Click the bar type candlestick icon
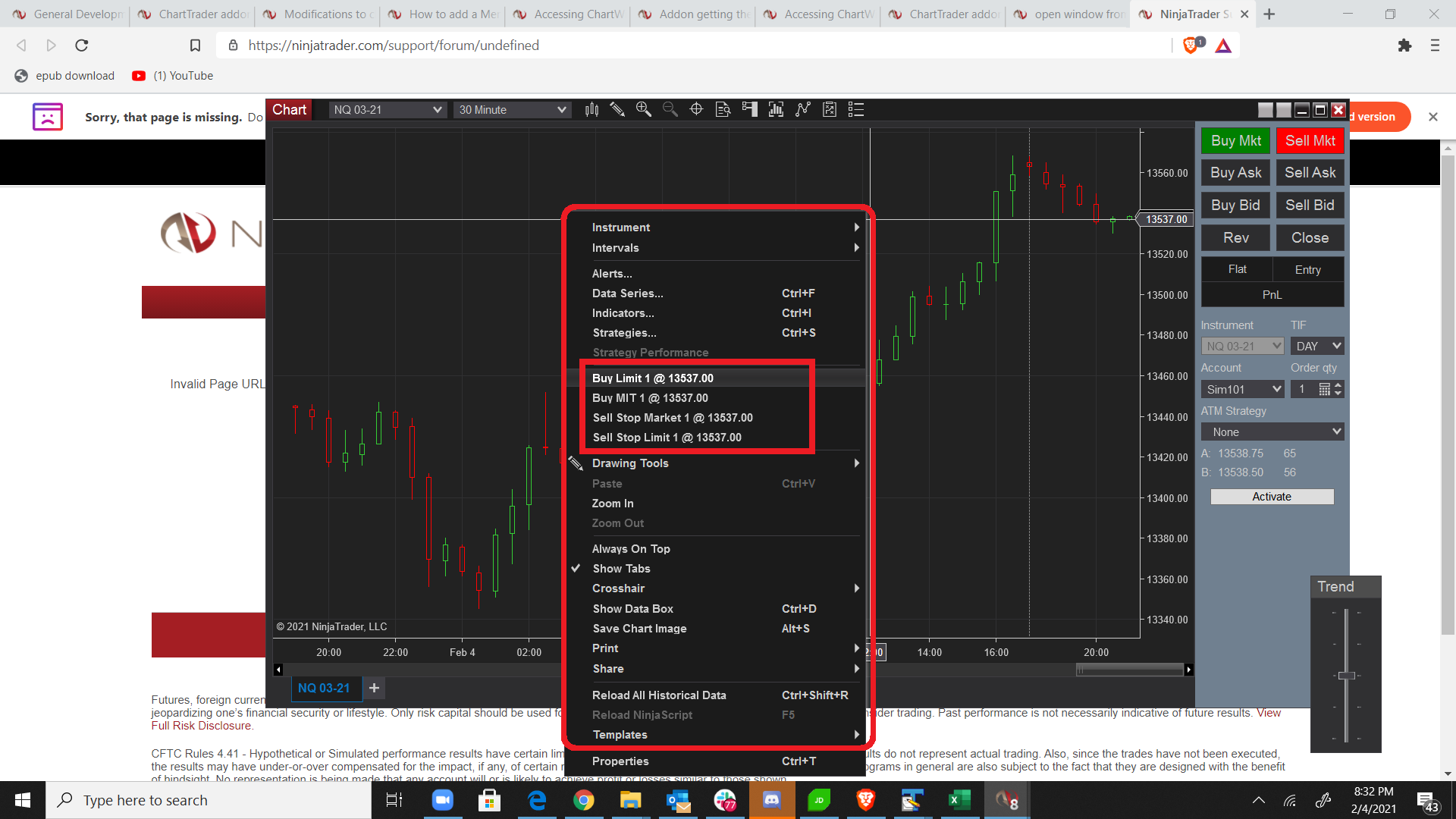 (592, 110)
